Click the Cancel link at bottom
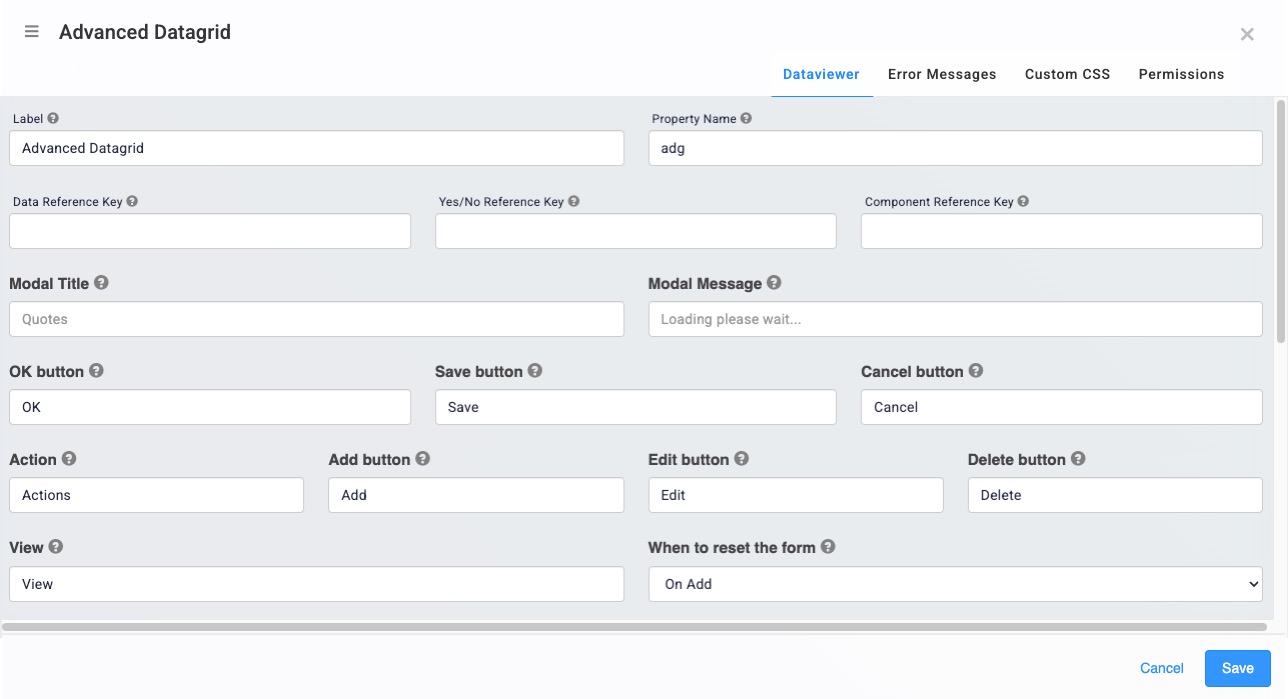The image size is (1288, 699). pyautogui.click(x=1162, y=668)
